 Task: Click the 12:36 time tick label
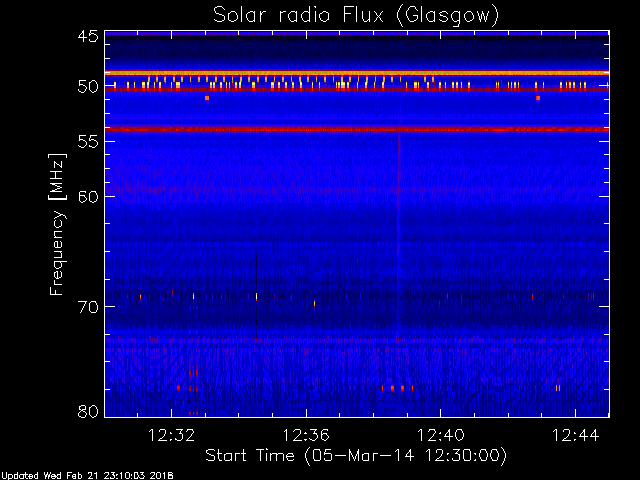[306, 435]
